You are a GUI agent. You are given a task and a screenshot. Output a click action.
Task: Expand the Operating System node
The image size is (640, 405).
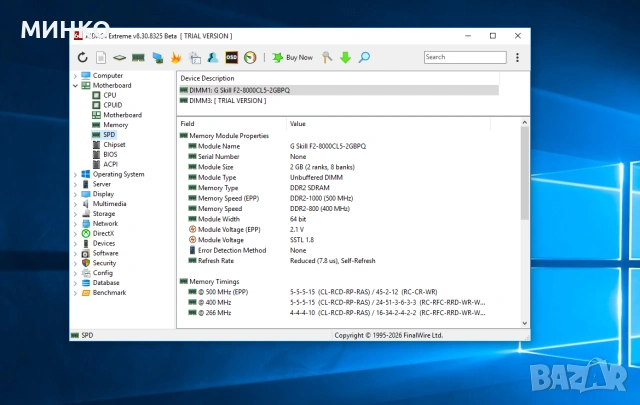coord(75,175)
